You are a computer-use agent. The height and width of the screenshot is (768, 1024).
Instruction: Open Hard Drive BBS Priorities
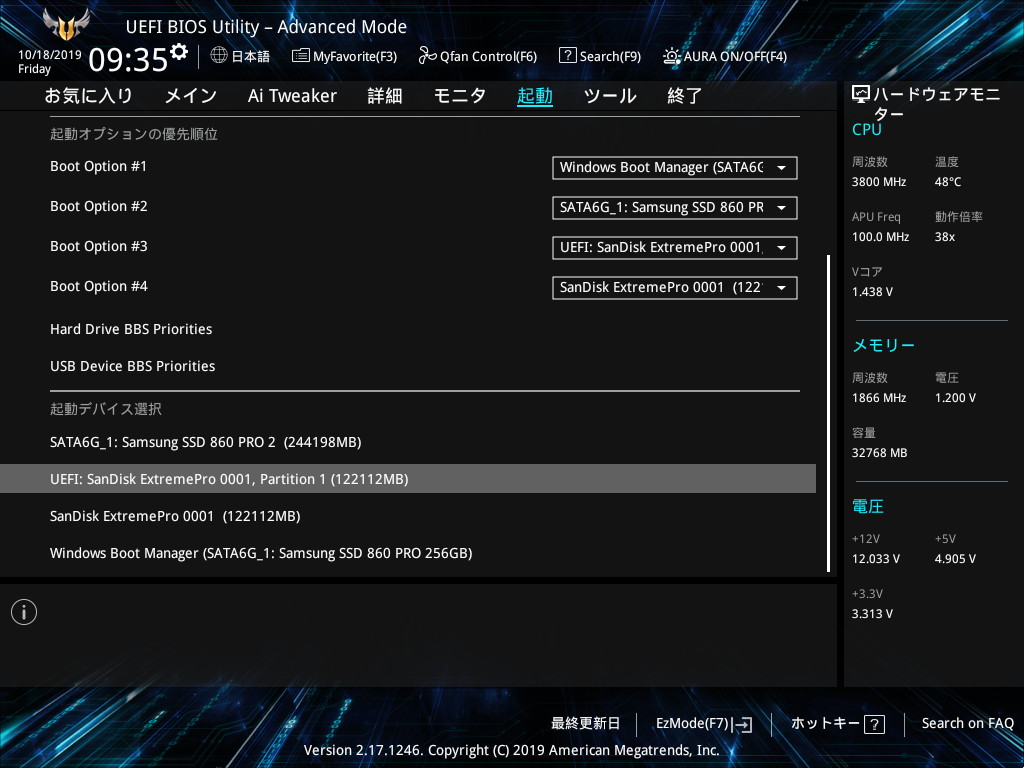point(131,329)
